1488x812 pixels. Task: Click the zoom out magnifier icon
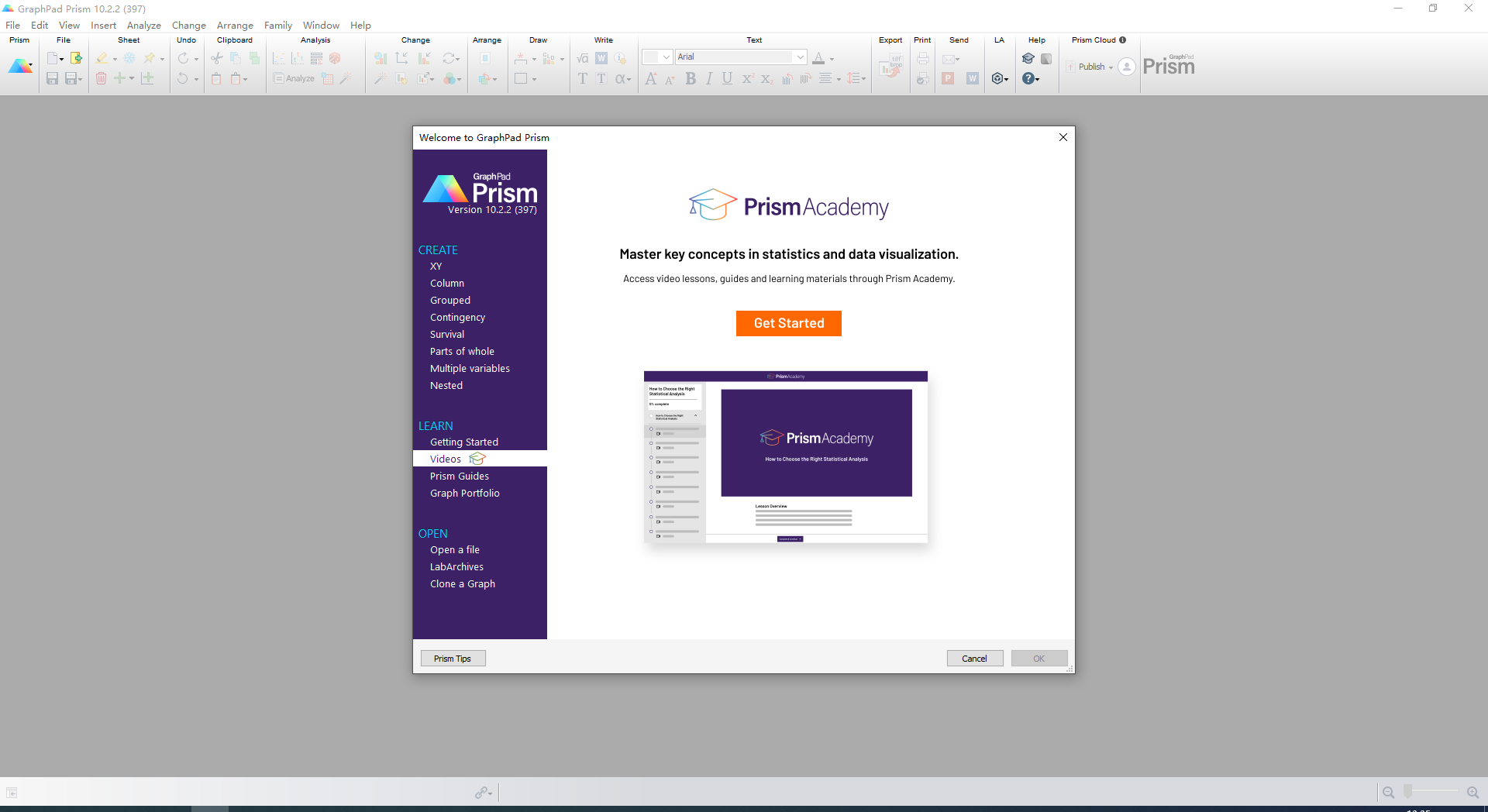pos(1388,792)
